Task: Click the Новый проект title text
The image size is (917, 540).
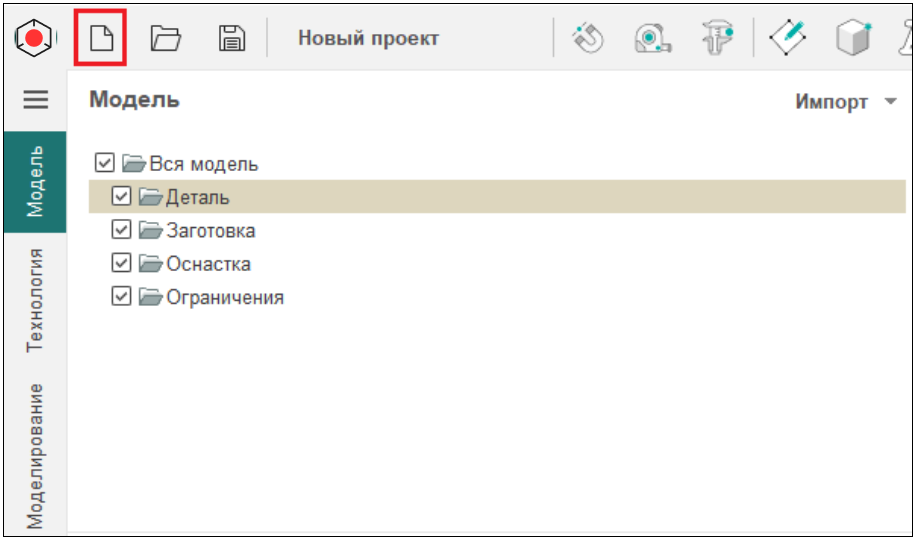Action: pyautogui.click(x=368, y=39)
